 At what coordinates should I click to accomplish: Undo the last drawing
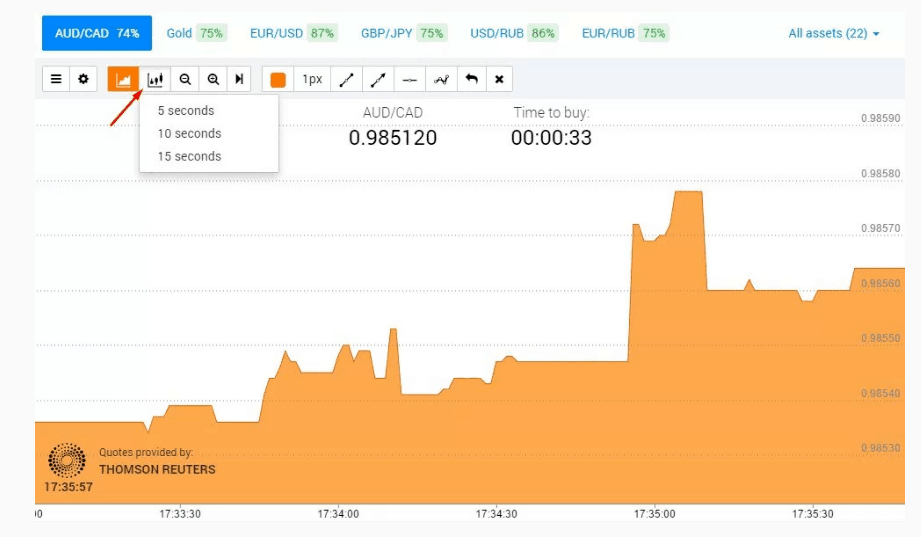pos(472,79)
